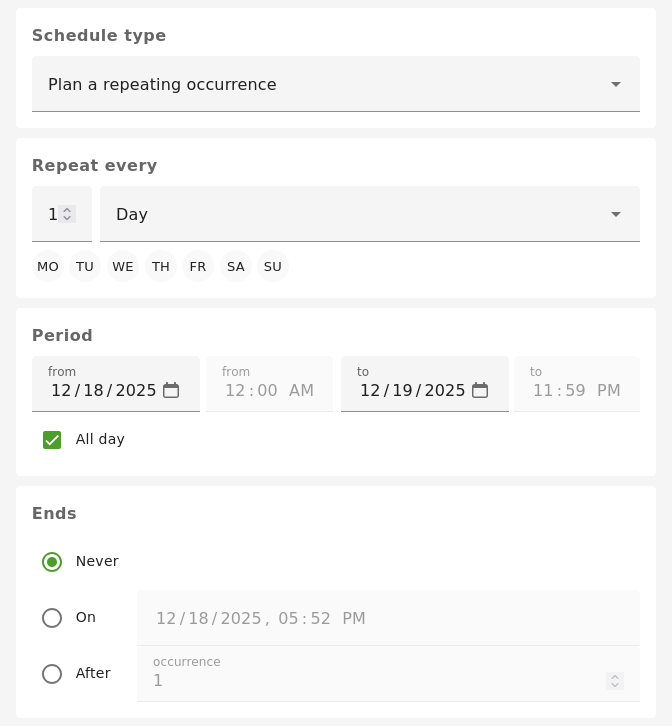Open calendar picker for from date
The image size is (672, 726).
pos(171,390)
